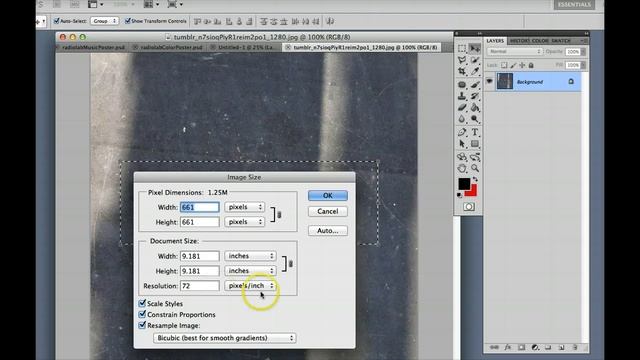Open document Height inches dropdown
The width and height of the screenshot is (640, 360).
click(x=250, y=271)
